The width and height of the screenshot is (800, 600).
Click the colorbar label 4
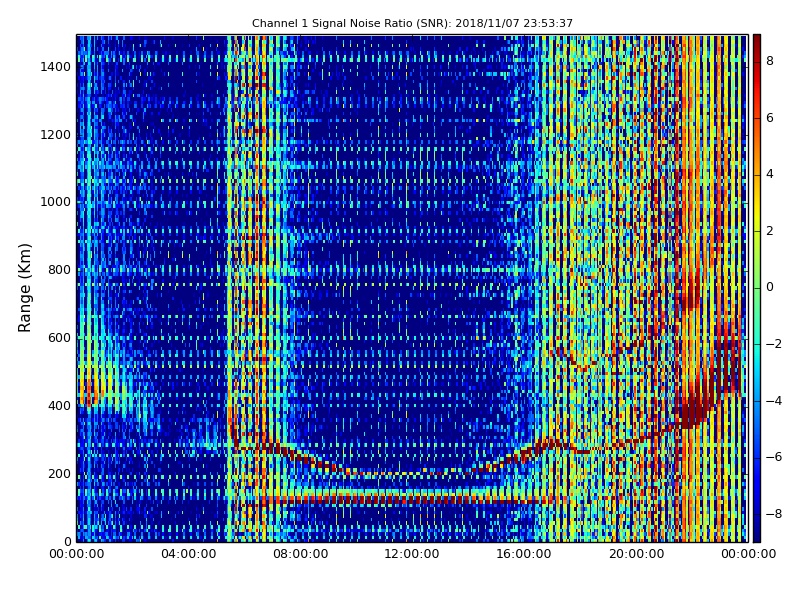[x=770, y=174]
